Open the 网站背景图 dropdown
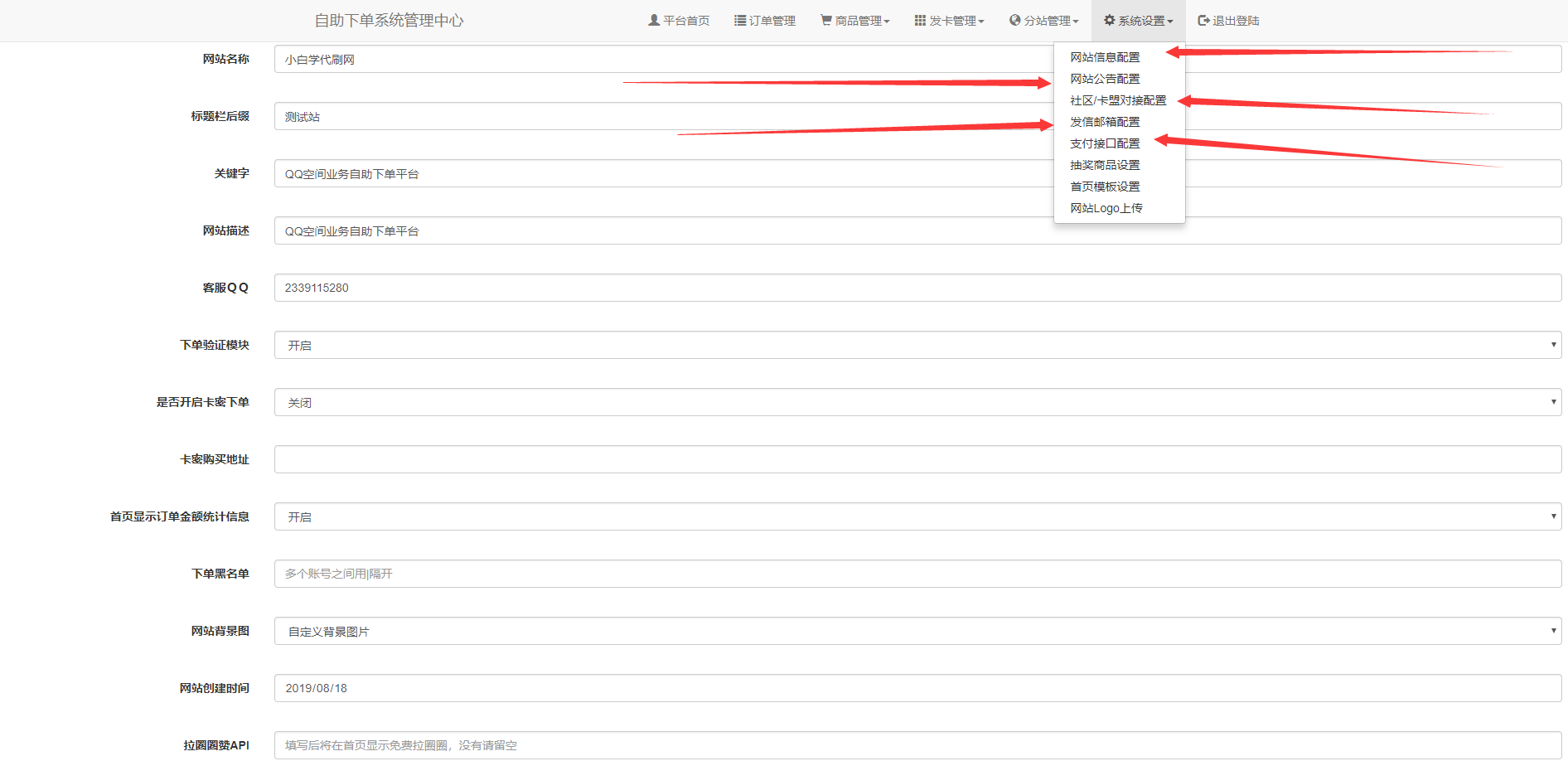This screenshot has height=761, width=1568. 918,631
